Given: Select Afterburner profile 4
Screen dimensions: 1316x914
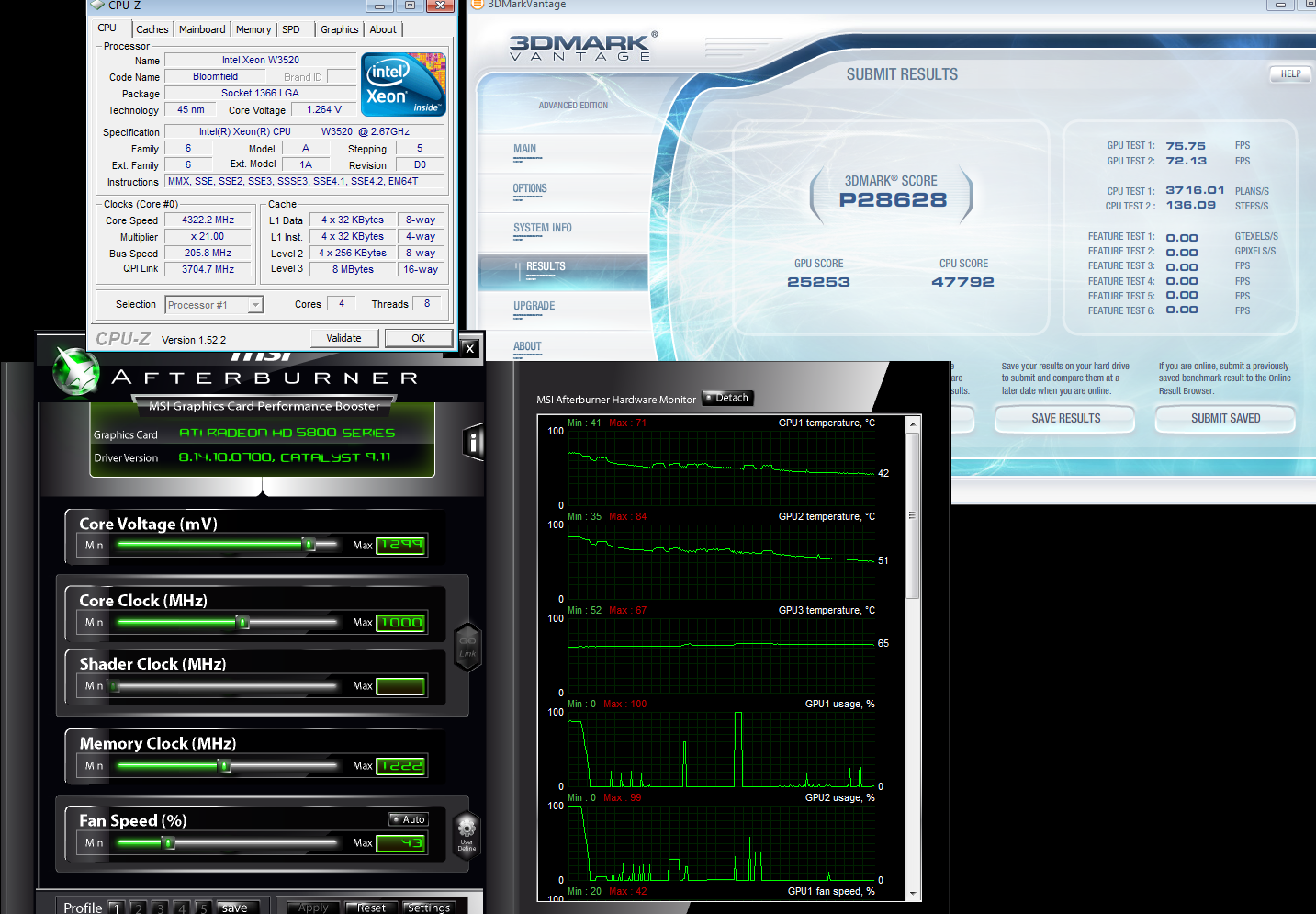Looking at the screenshot, I should (x=182, y=908).
